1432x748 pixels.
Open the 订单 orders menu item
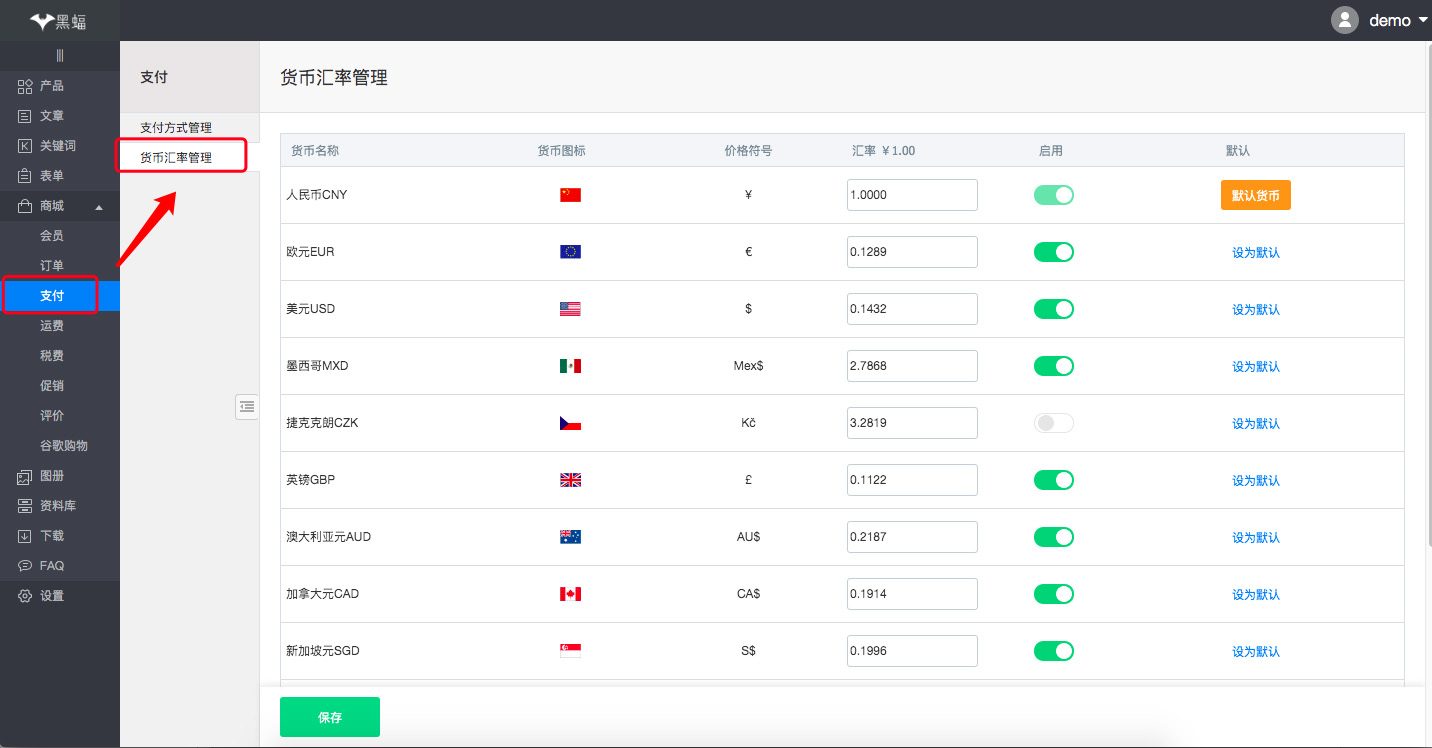52,266
